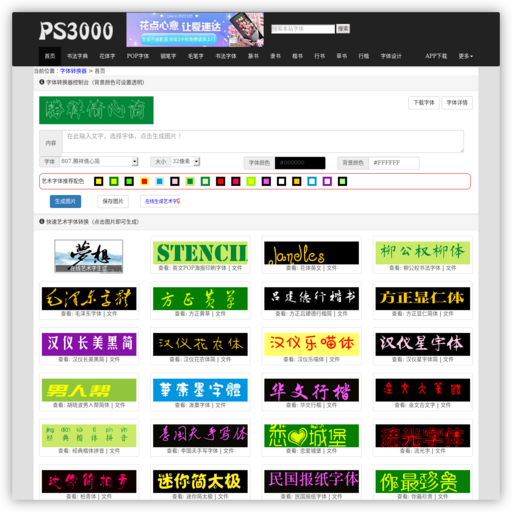This screenshot has height=512, width=512.
Task: Select the 汉仪花衣体 font sample
Action: 200,344
